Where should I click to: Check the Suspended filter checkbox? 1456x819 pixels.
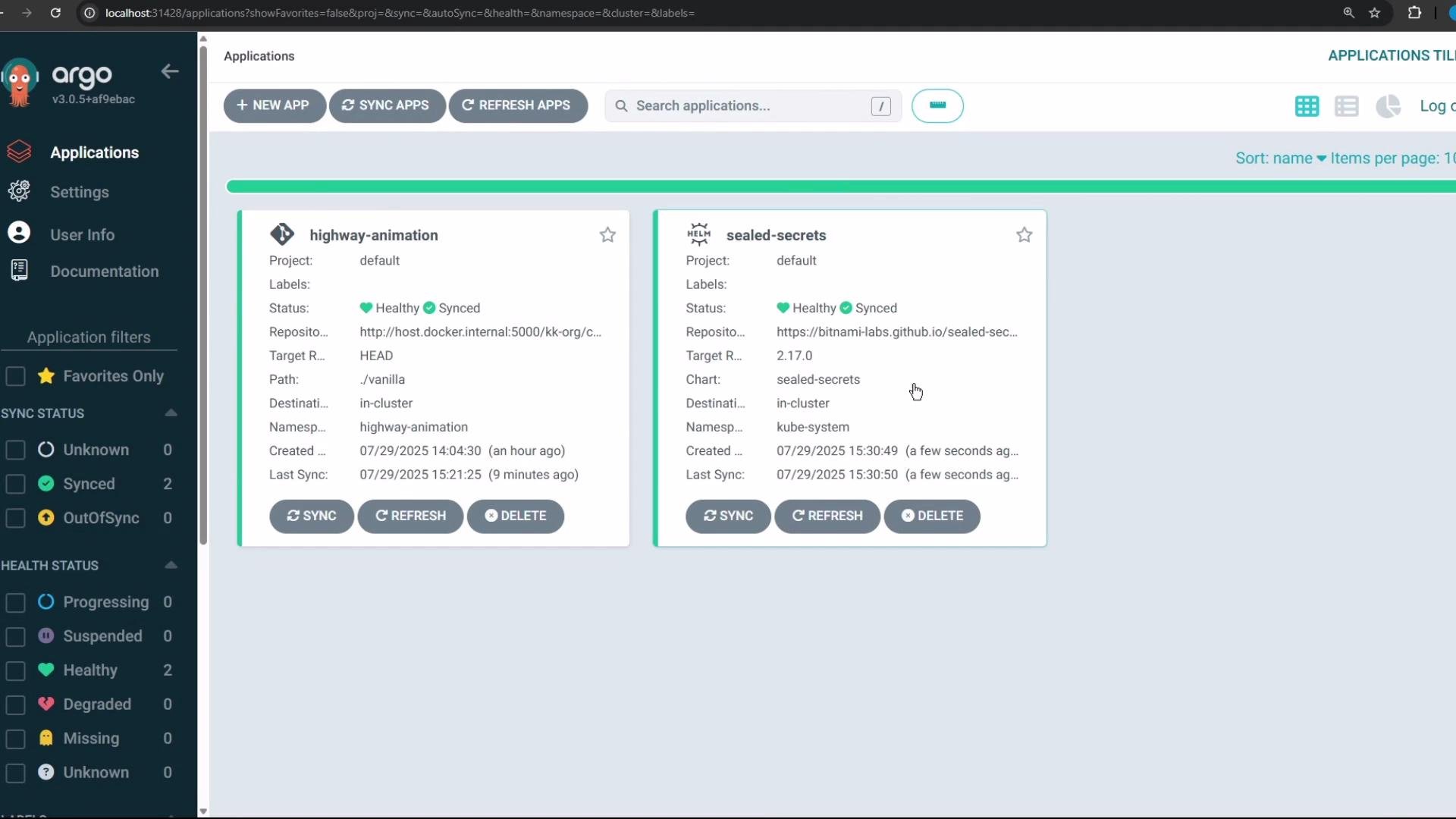pos(16,637)
